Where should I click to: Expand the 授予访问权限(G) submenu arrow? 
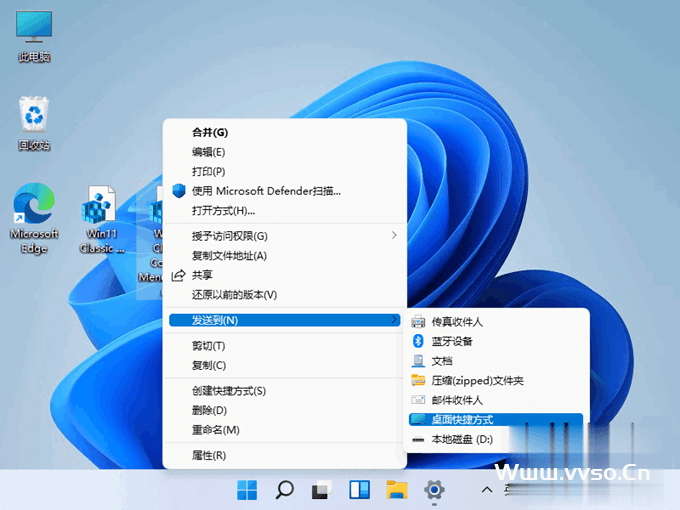394,235
